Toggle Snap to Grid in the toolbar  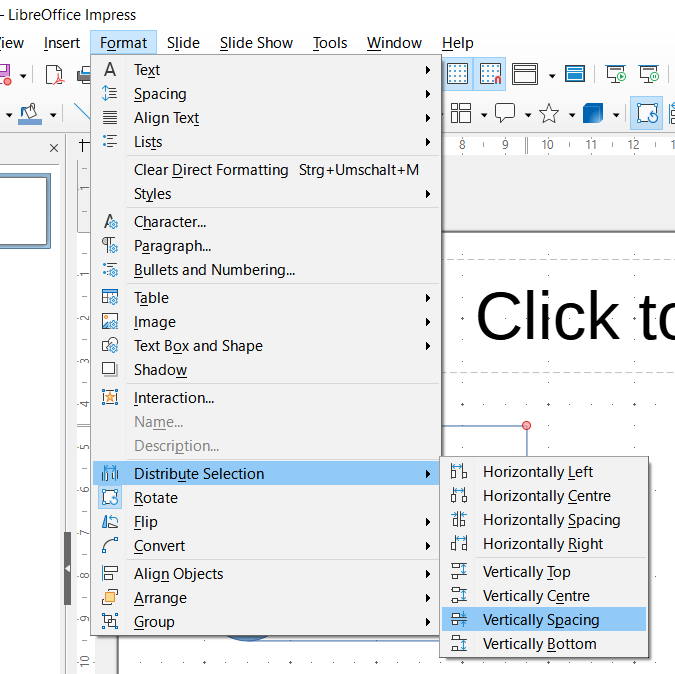click(x=490, y=74)
